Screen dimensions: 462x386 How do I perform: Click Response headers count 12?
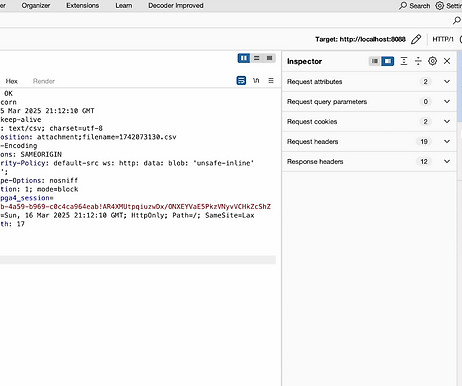tap(424, 162)
